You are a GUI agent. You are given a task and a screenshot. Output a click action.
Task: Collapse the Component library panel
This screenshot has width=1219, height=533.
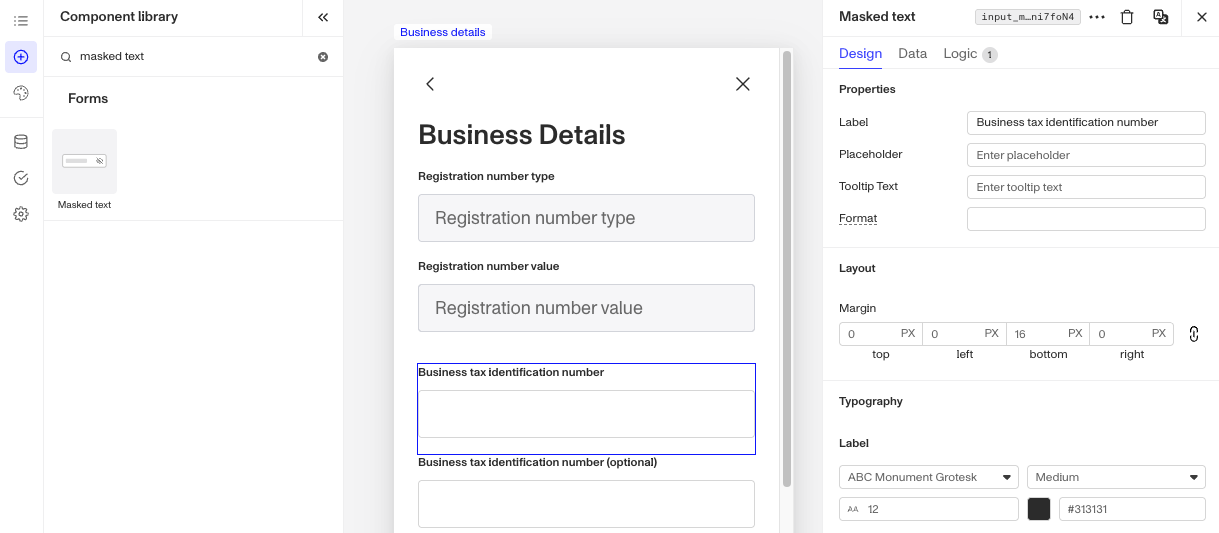pos(323,17)
